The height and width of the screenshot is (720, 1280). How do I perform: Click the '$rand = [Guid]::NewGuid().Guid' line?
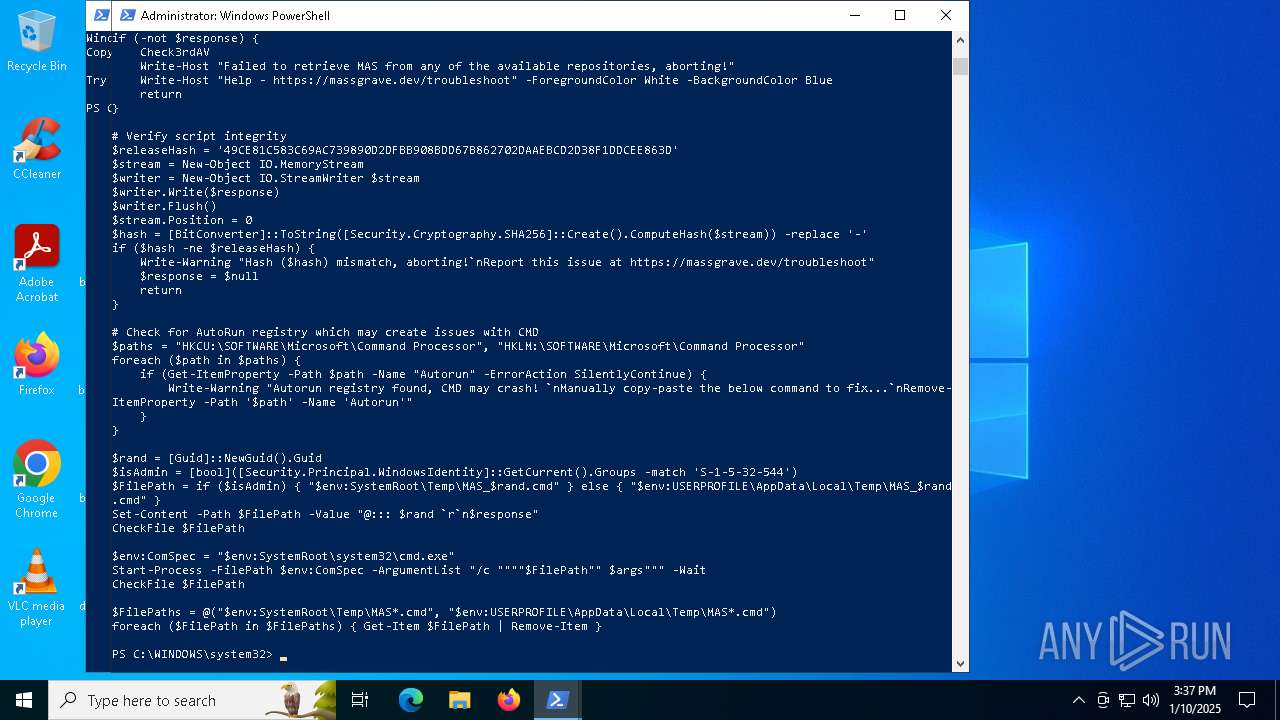point(217,458)
